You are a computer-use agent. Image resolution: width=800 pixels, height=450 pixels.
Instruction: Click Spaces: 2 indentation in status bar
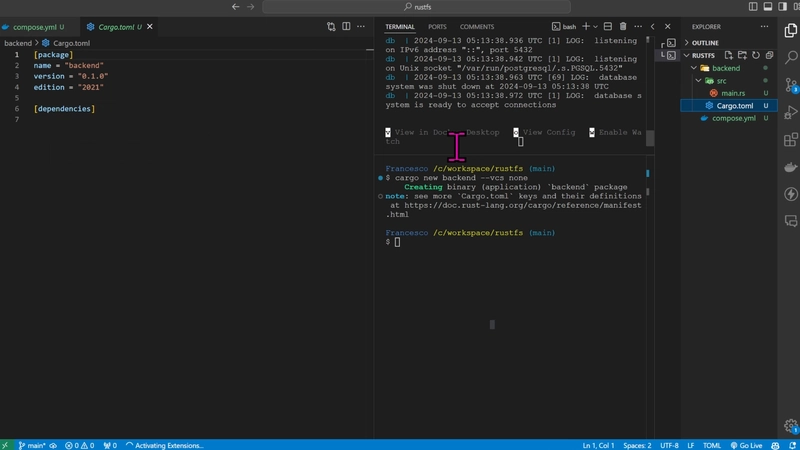pyautogui.click(x=637, y=445)
